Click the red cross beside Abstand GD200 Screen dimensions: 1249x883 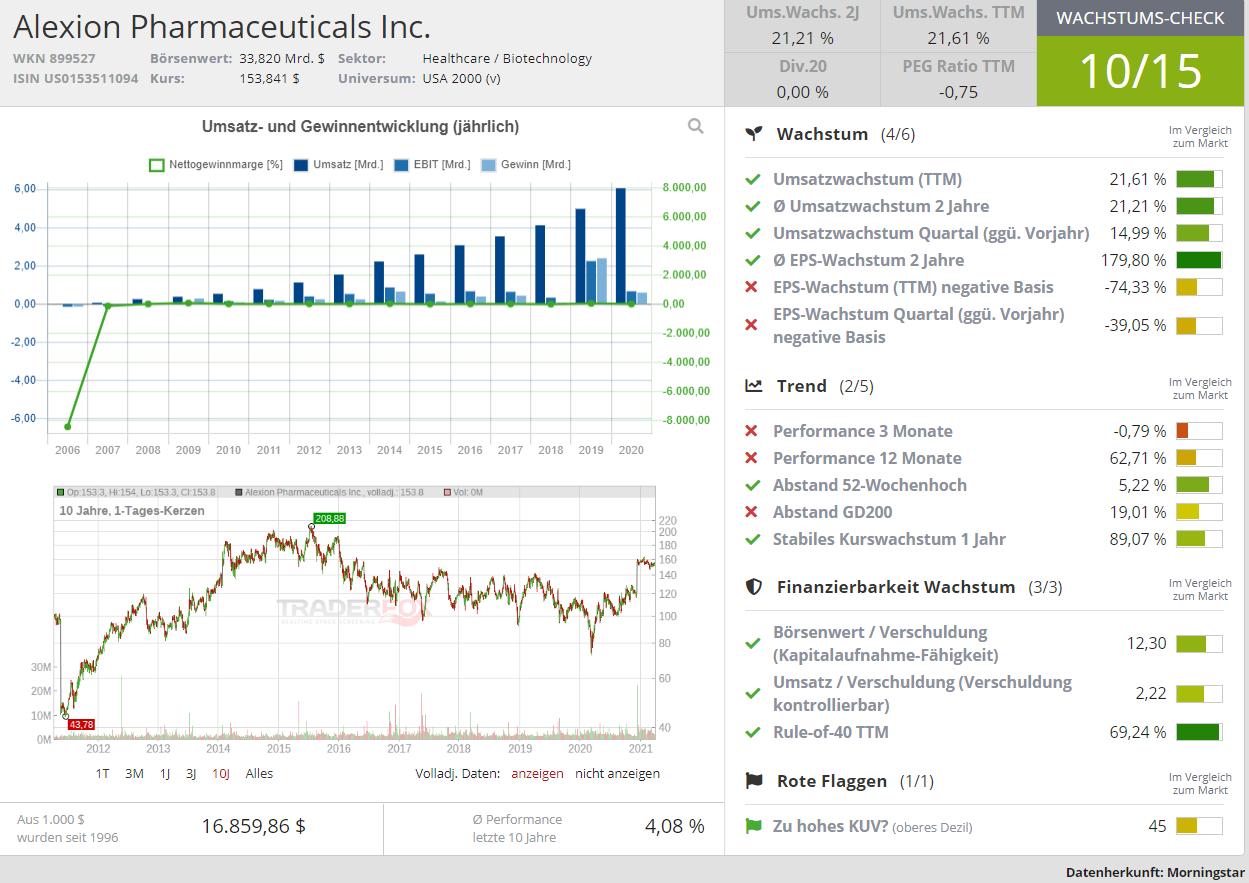pyautogui.click(x=752, y=512)
